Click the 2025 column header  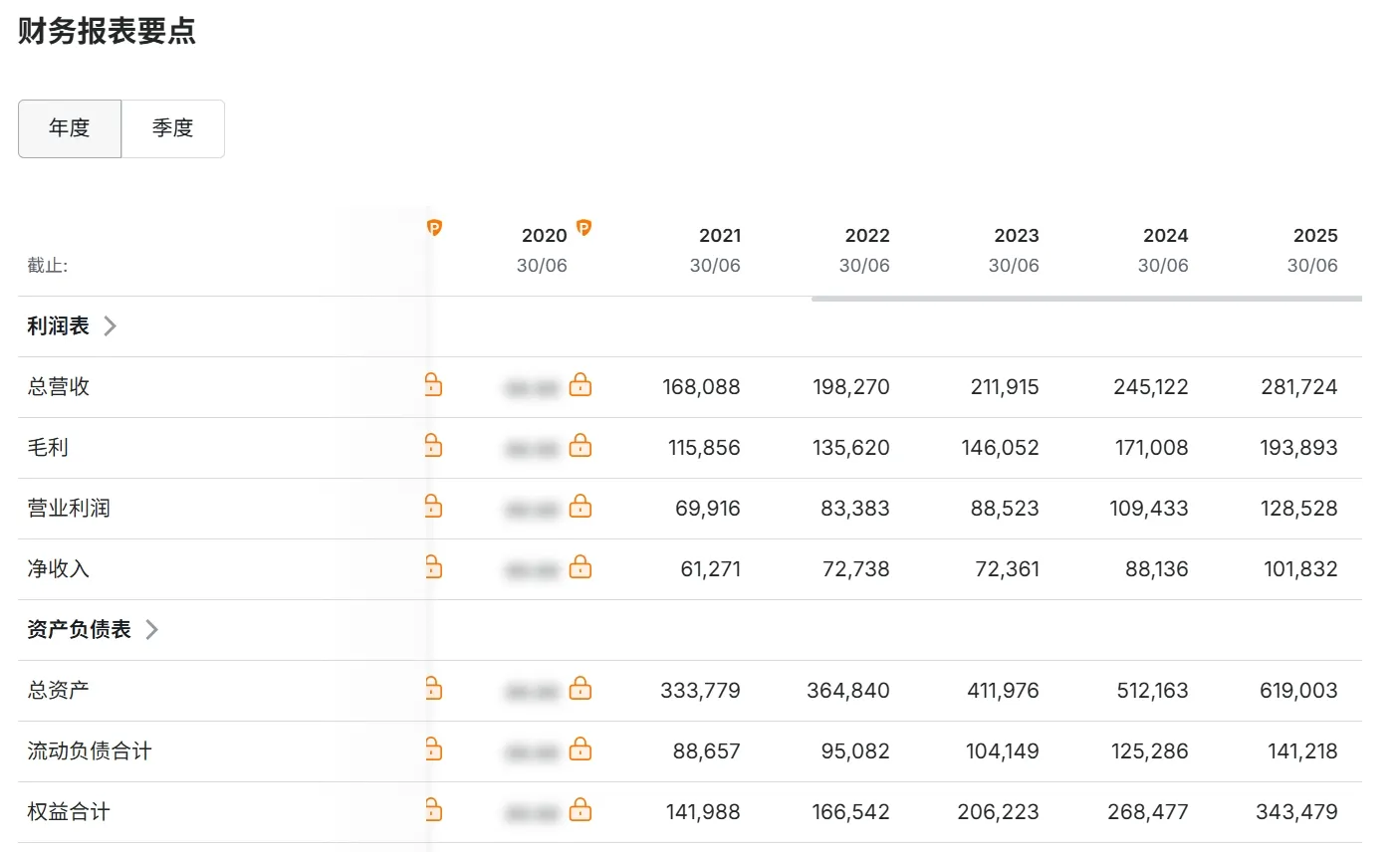pos(1313,236)
